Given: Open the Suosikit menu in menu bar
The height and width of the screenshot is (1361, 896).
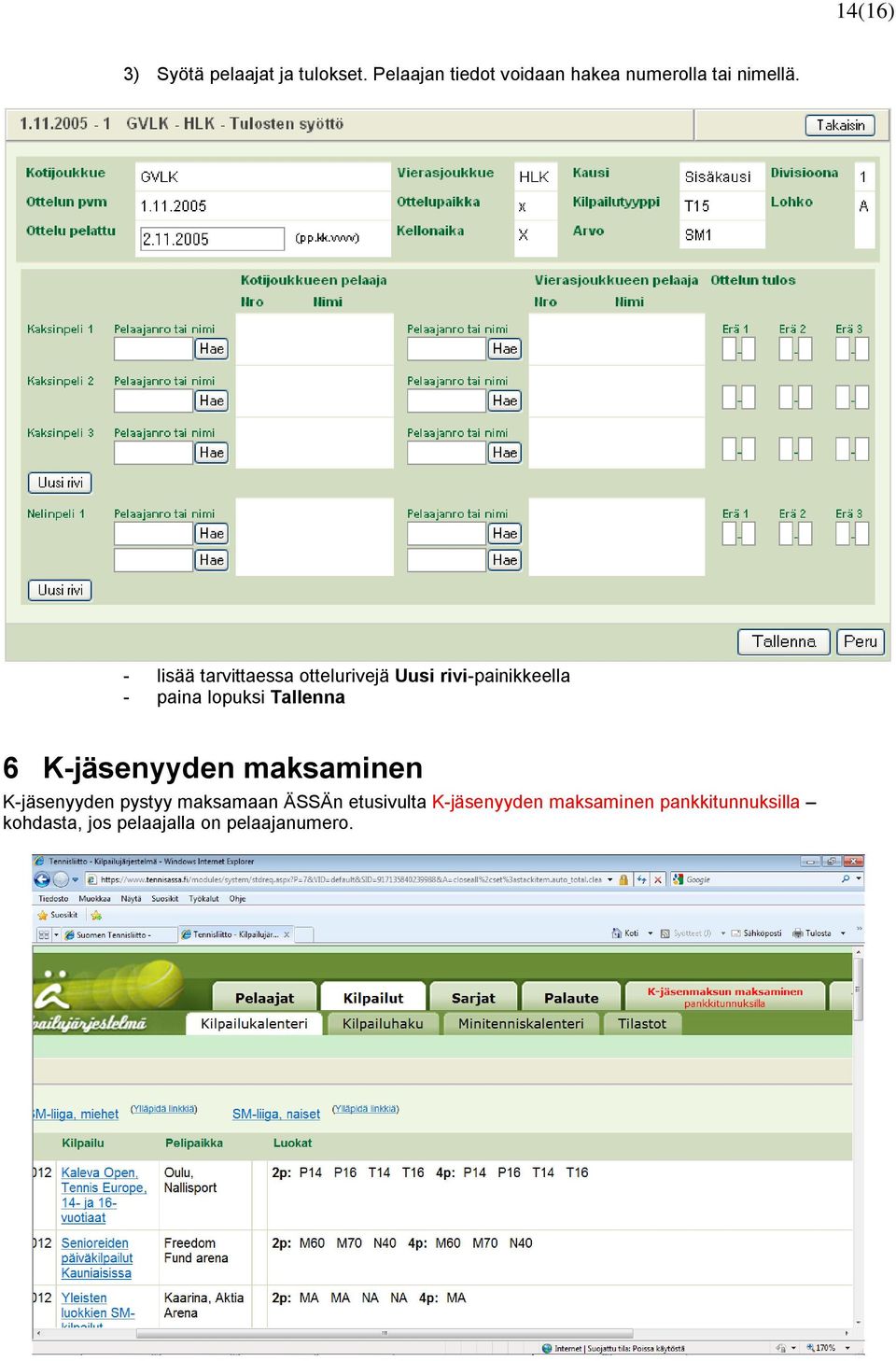Looking at the screenshot, I should click(165, 899).
